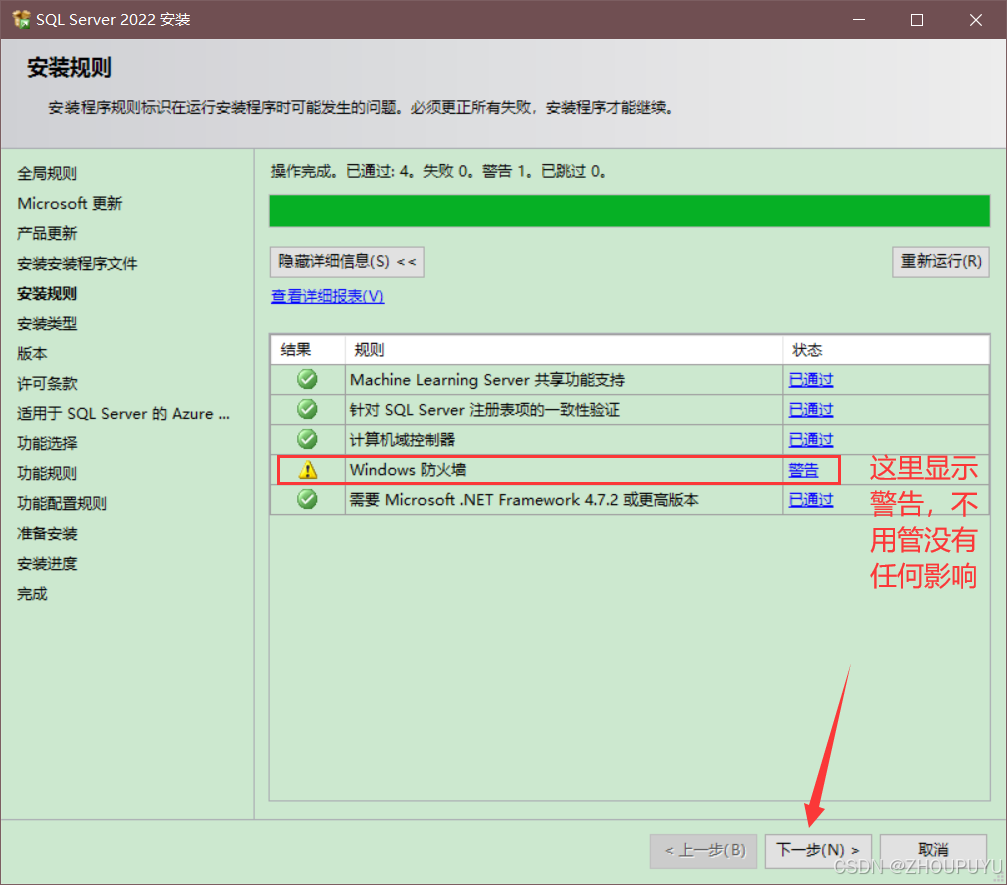Select 许可条款 step in sidebar
This screenshot has width=1007, height=885.
click(47, 383)
